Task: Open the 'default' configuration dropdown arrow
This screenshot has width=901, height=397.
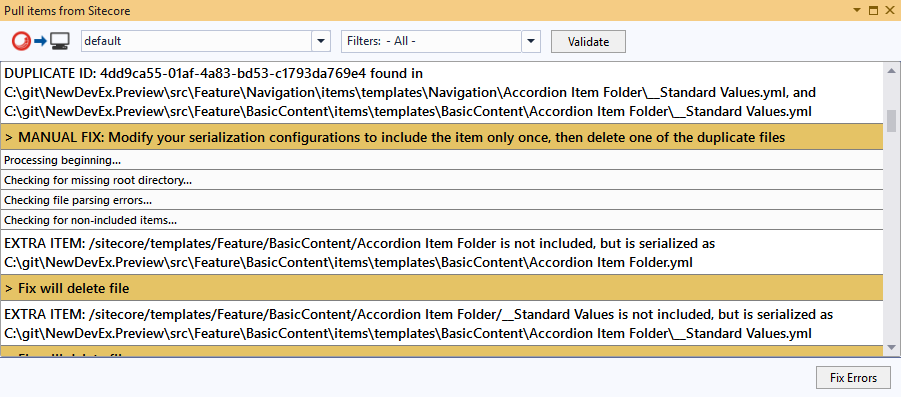Action: 321,41
